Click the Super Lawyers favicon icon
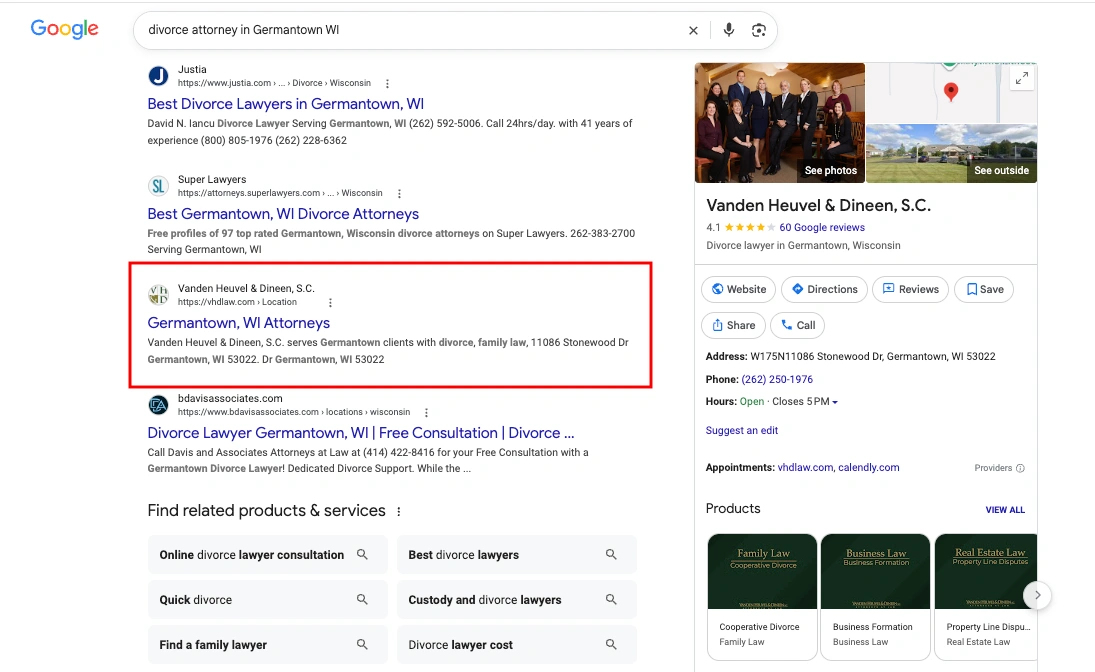Image resolution: width=1095 pixels, height=672 pixels. [159, 186]
